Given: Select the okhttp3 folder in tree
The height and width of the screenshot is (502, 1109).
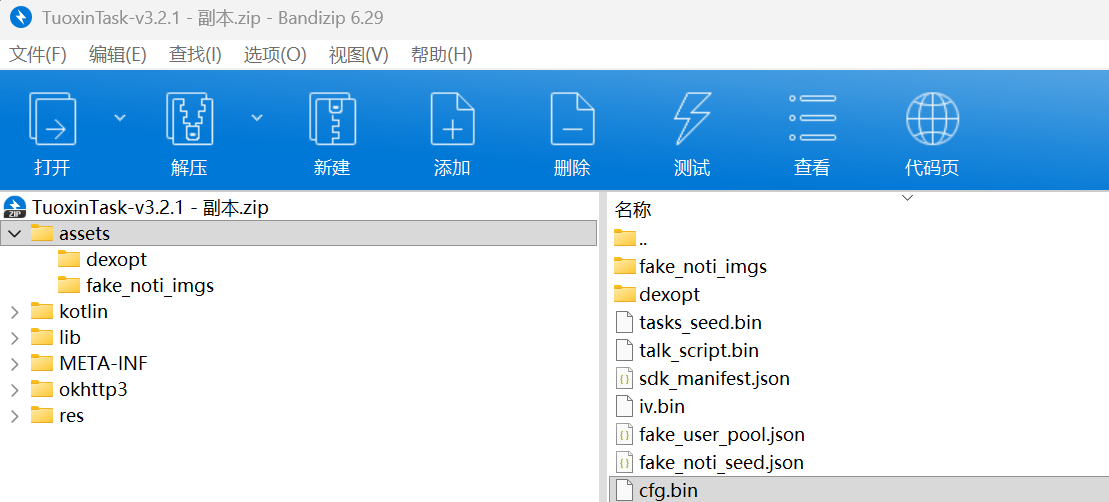Looking at the screenshot, I should coord(93,390).
